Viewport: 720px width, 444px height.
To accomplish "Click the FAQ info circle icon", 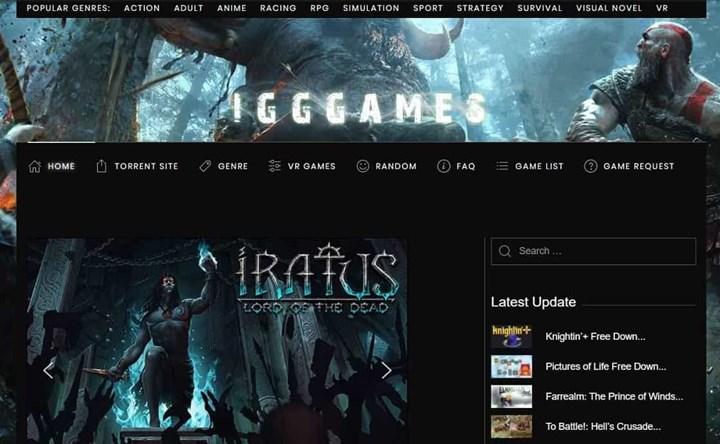I will click(443, 166).
